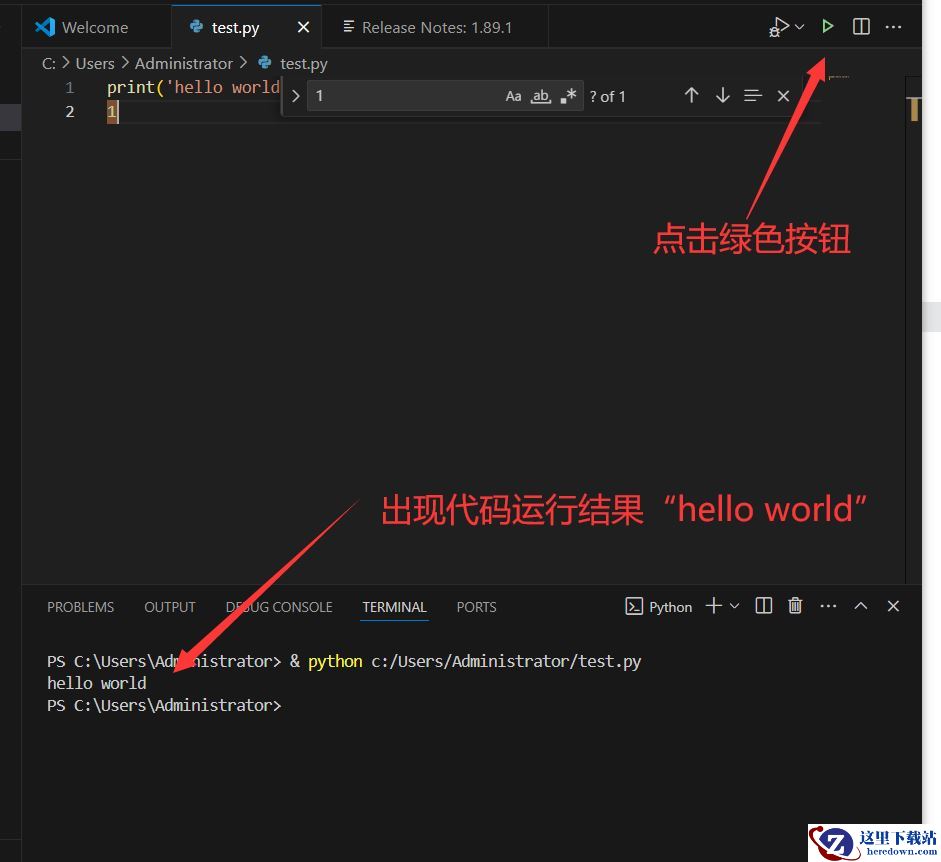
Task: Split the terminal pane
Action: point(763,606)
